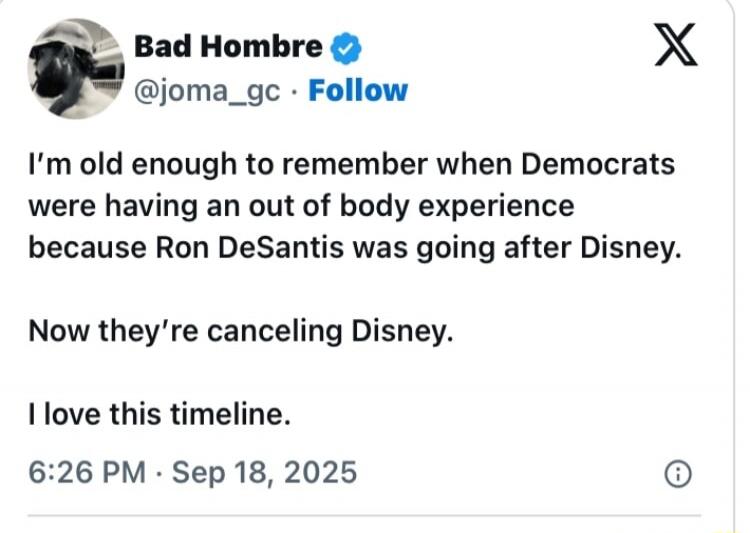Open the tweet info circle icon

(x=677, y=474)
